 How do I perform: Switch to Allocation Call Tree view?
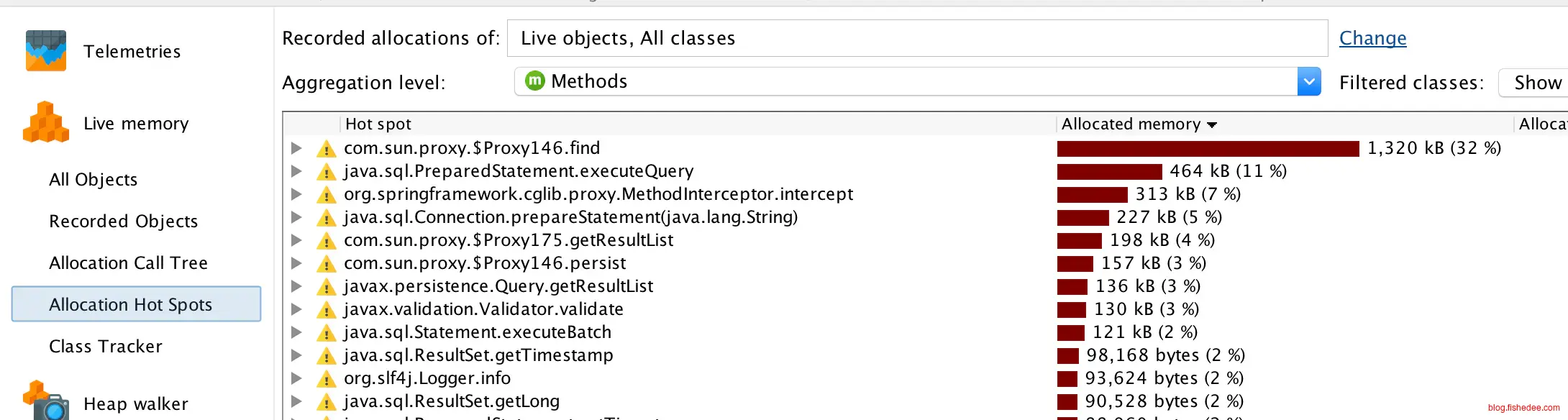point(128,263)
